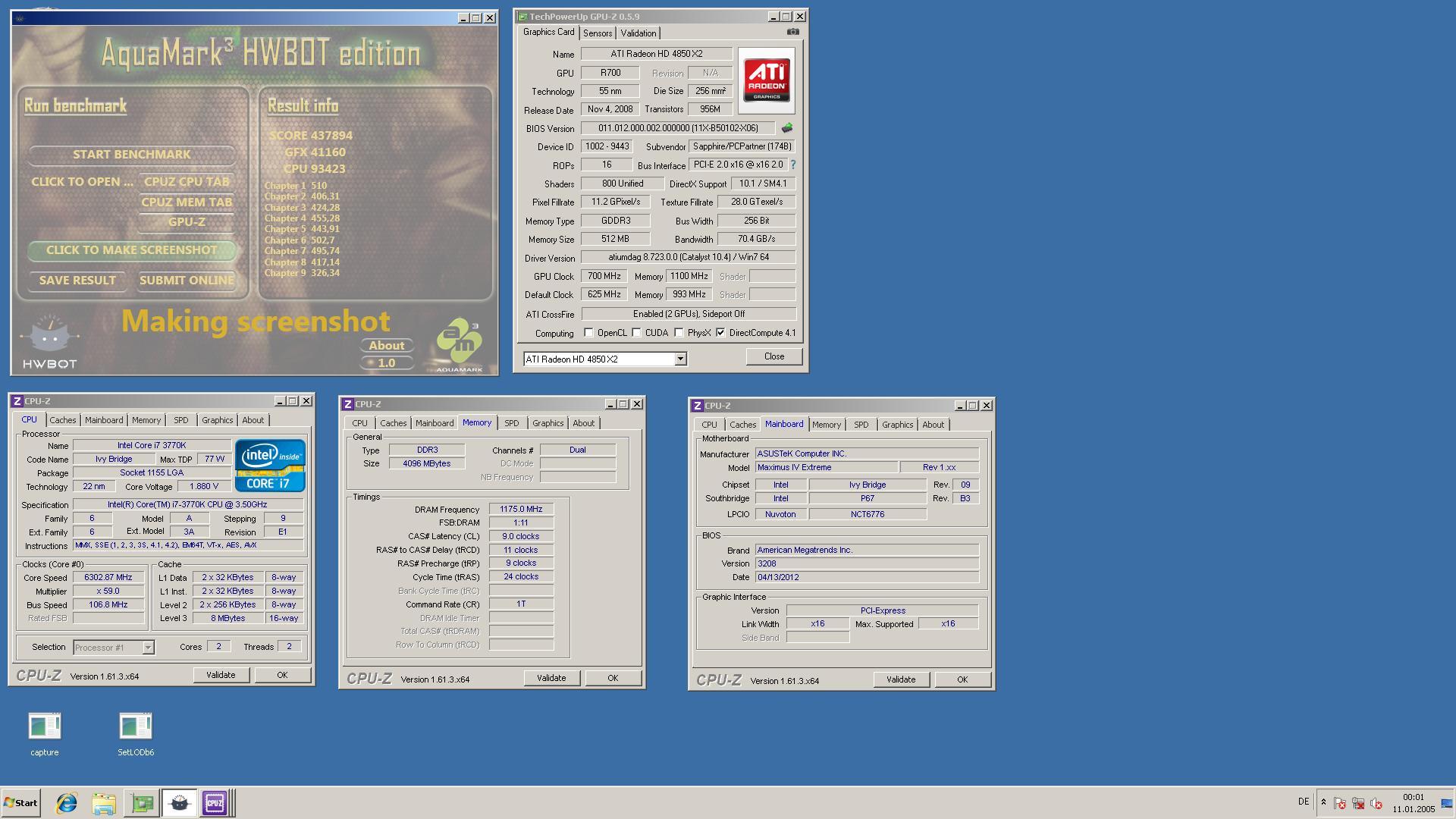
Task: Enable the PhysX checkbox in GPU-Z
Action: [x=679, y=333]
